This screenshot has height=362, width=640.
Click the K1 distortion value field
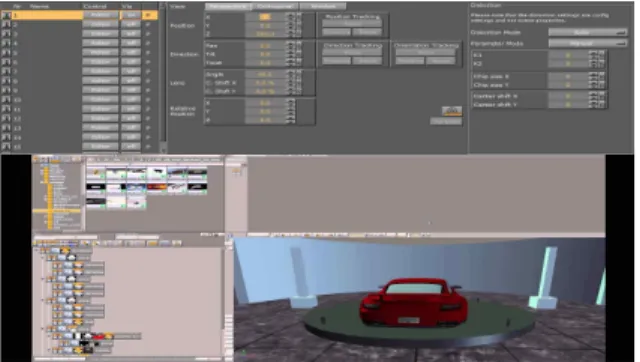point(568,55)
